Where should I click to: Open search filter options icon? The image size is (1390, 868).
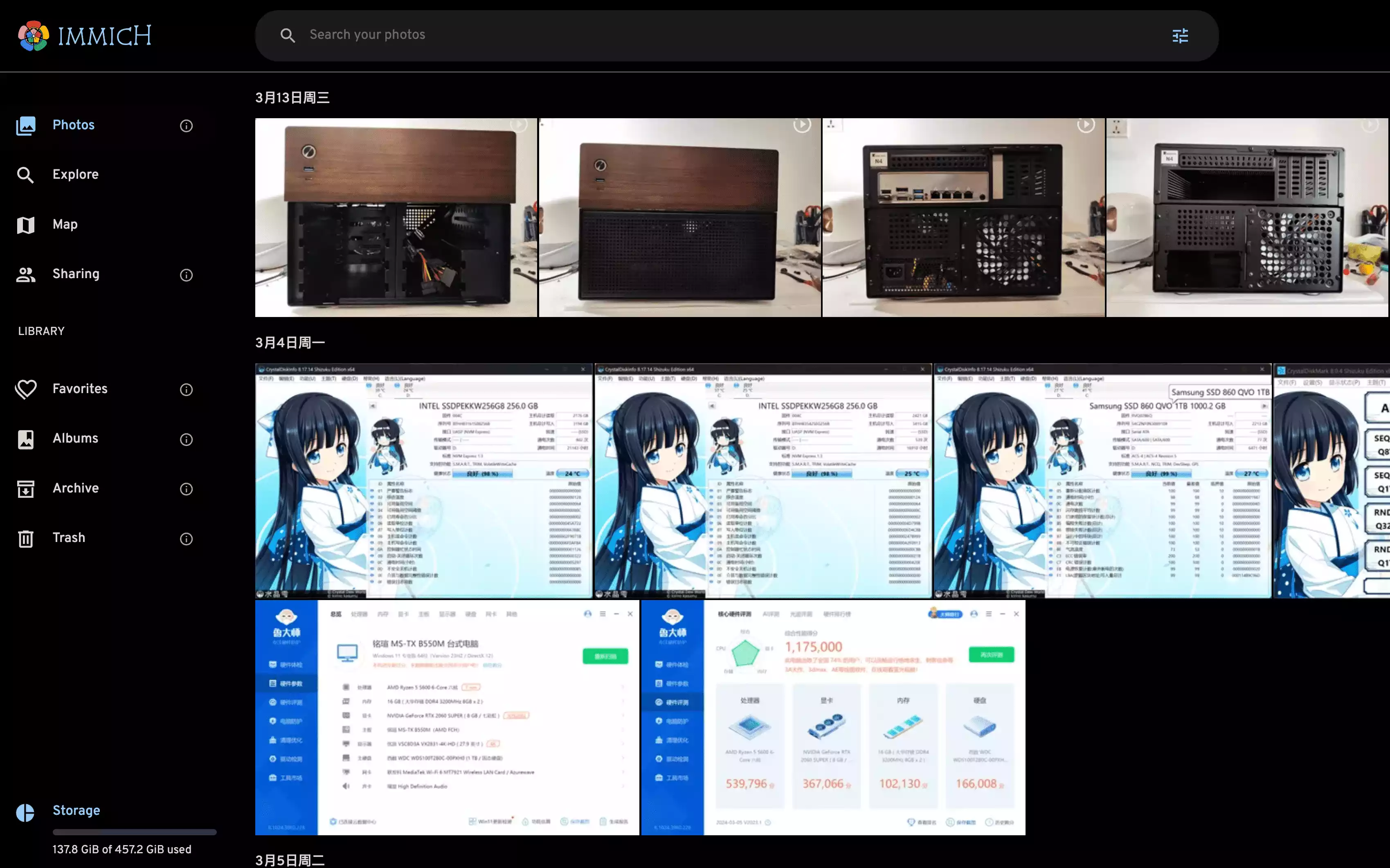(x=1180, y=36)
